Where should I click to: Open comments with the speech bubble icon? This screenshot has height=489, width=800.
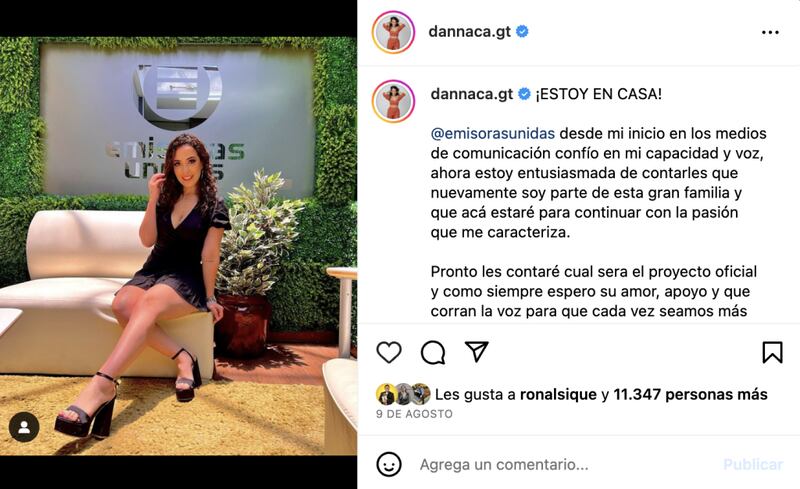(433, 352)
